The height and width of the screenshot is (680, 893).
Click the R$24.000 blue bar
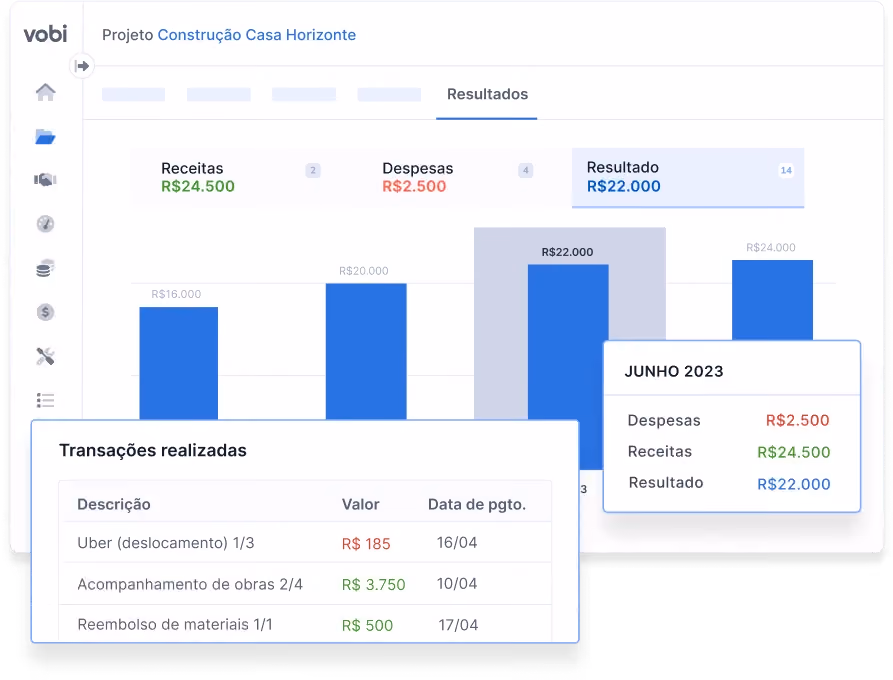click(772, 300)
